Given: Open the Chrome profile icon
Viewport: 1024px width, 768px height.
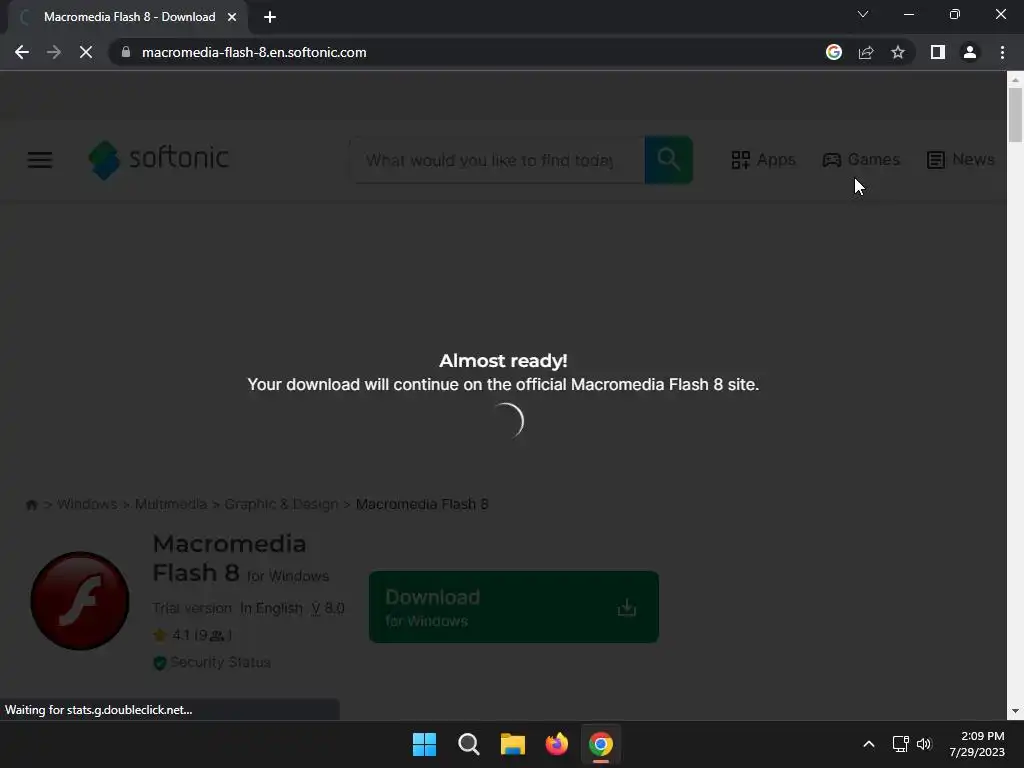Looking at the screenshot, I should tap(970, 52).
